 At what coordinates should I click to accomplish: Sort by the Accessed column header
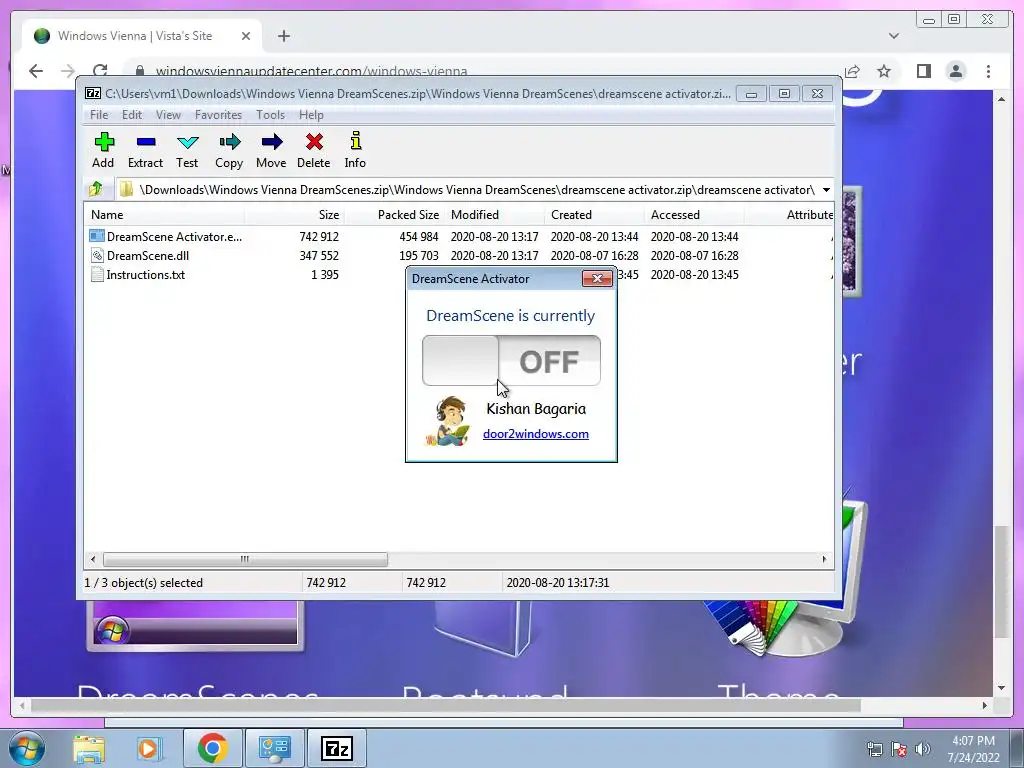694,214
